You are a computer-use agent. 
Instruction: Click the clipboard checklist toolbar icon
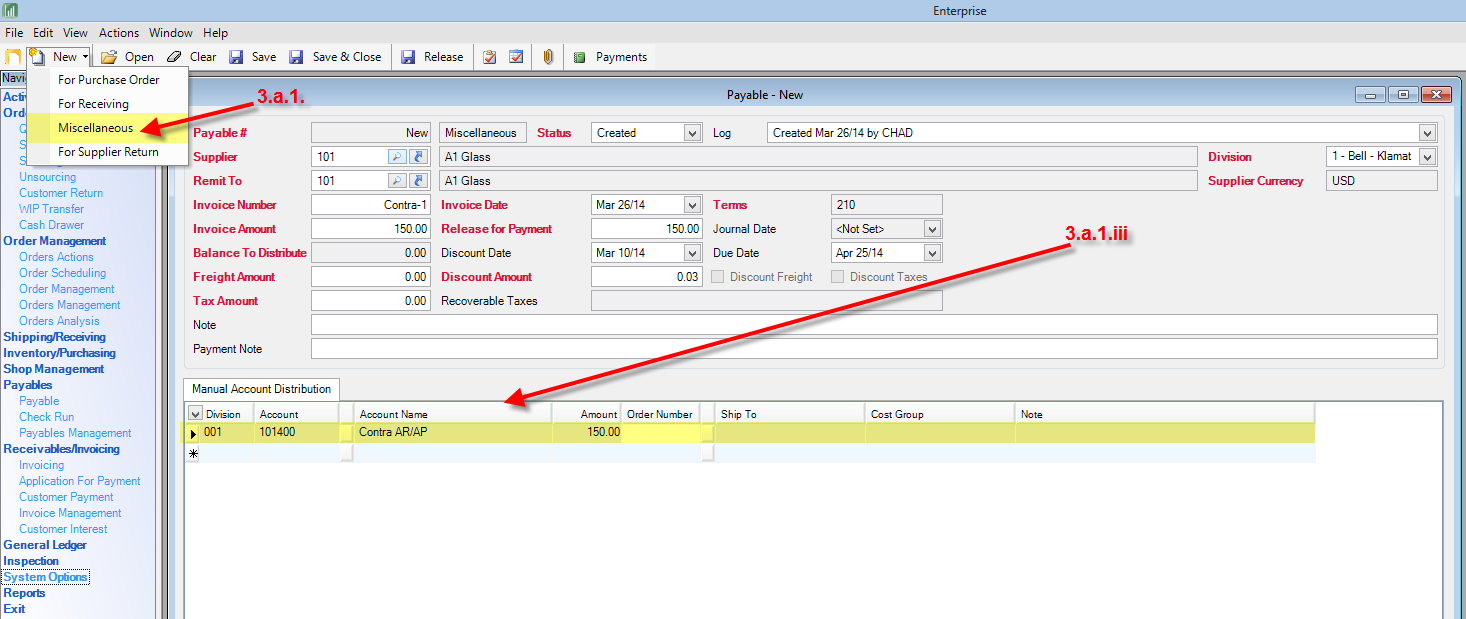[490, 57]
